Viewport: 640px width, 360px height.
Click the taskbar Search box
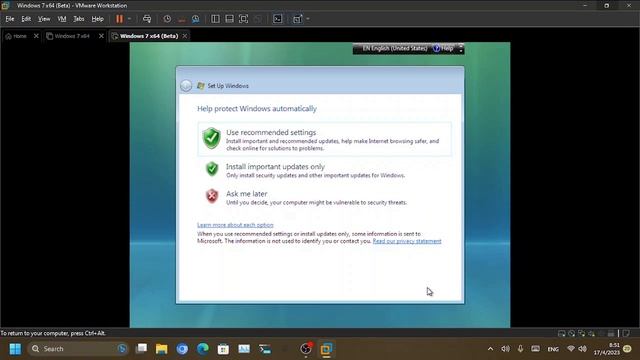pos(78,349)
